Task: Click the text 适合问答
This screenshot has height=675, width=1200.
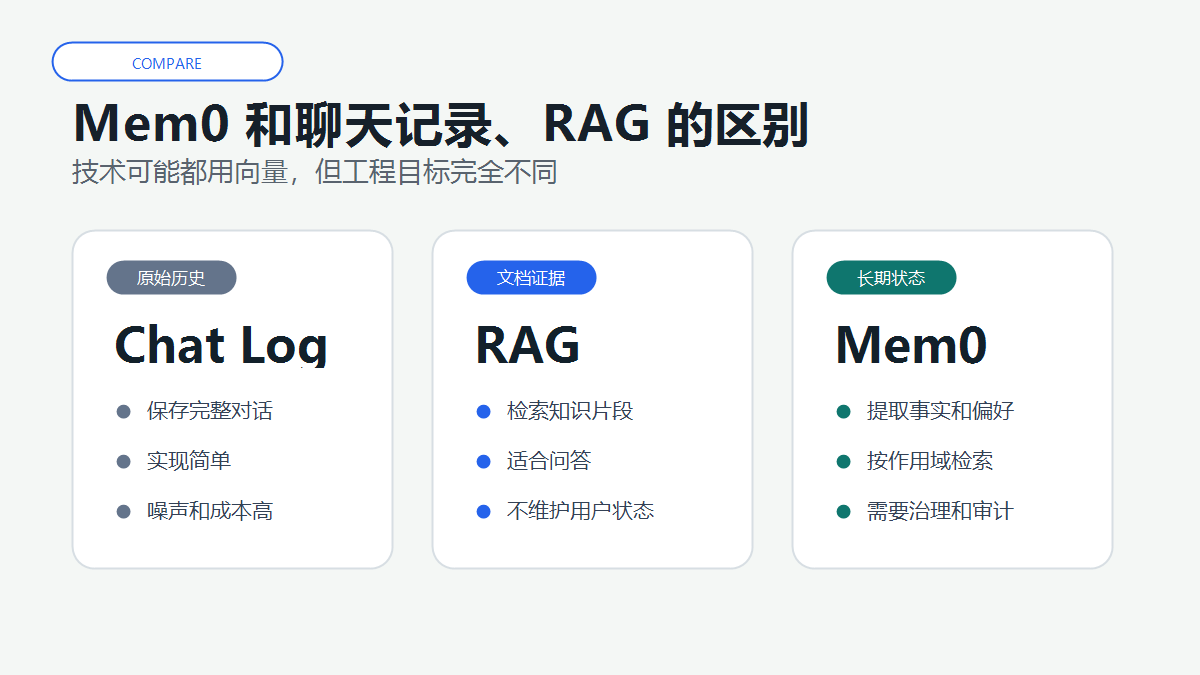Action: pos(549,461)
